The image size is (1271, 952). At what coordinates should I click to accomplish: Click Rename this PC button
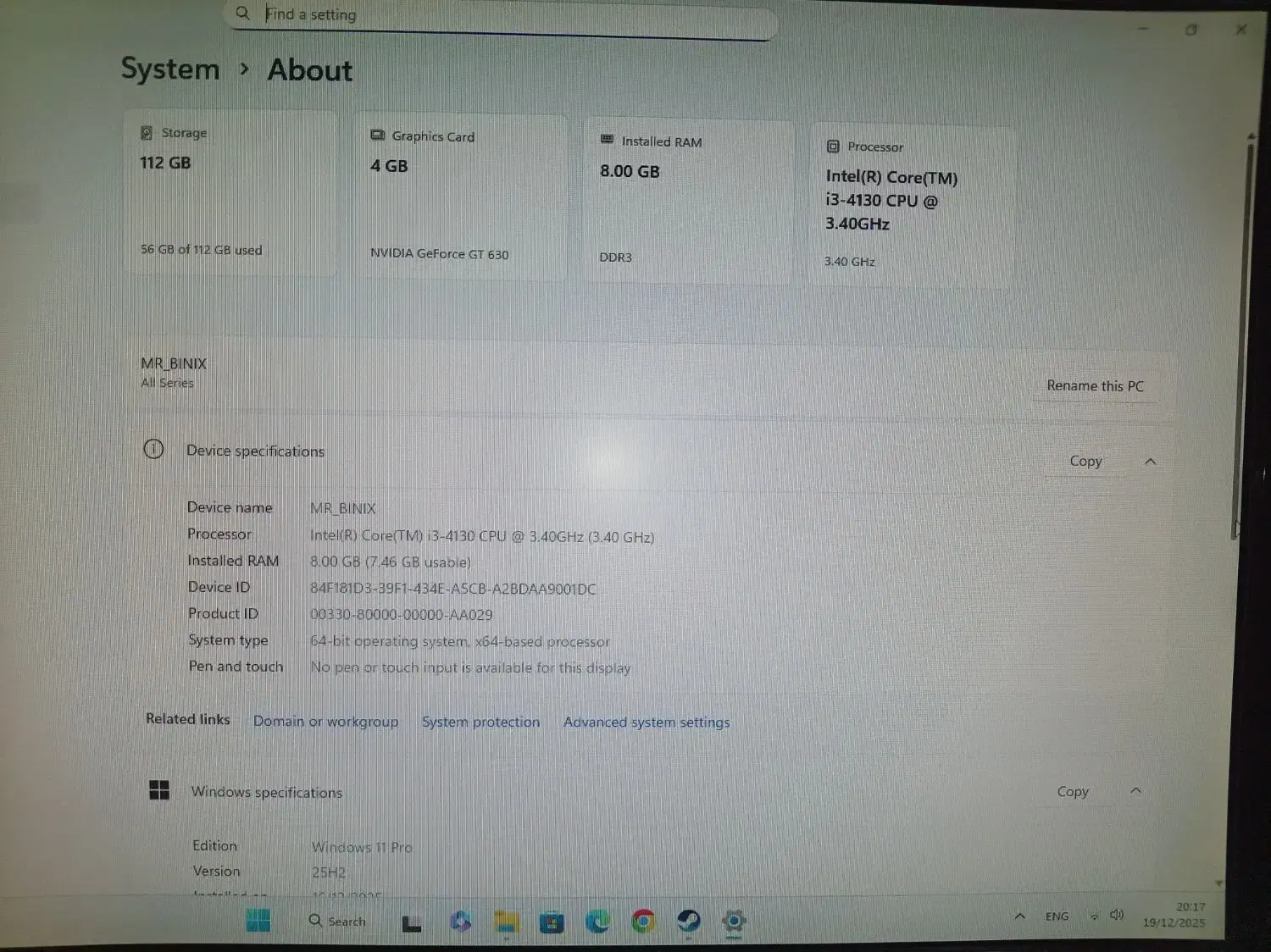1096,385
